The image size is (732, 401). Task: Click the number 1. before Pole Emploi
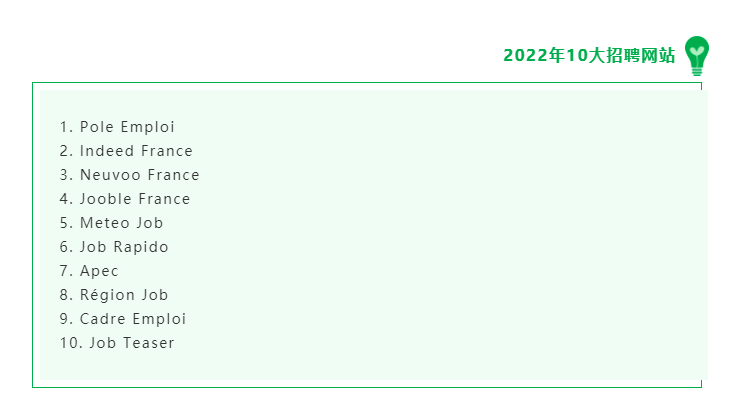point(66,127)
